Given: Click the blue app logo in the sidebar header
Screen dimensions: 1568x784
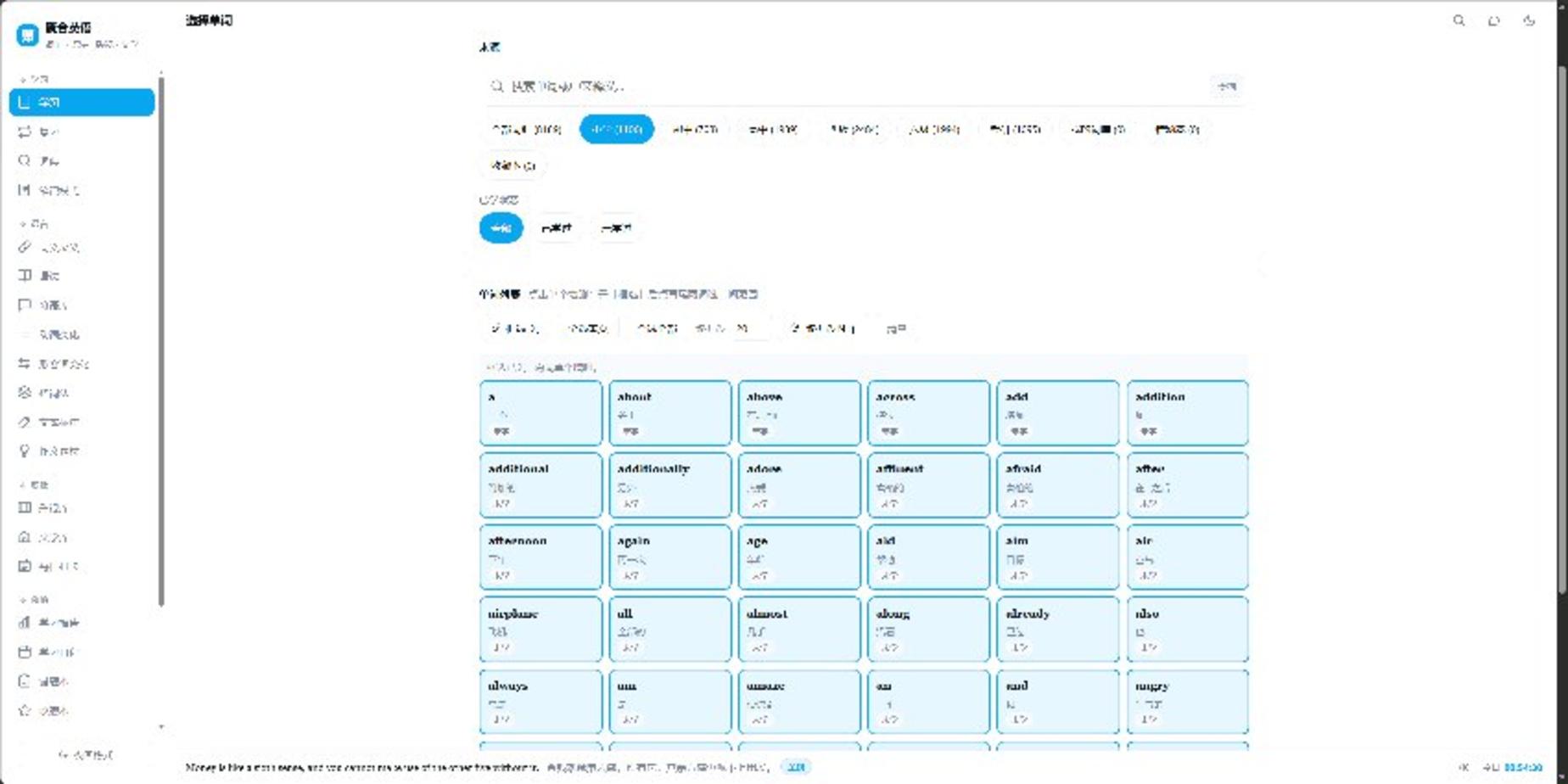Looking at the screenshot, I should [x=27, y=35].
